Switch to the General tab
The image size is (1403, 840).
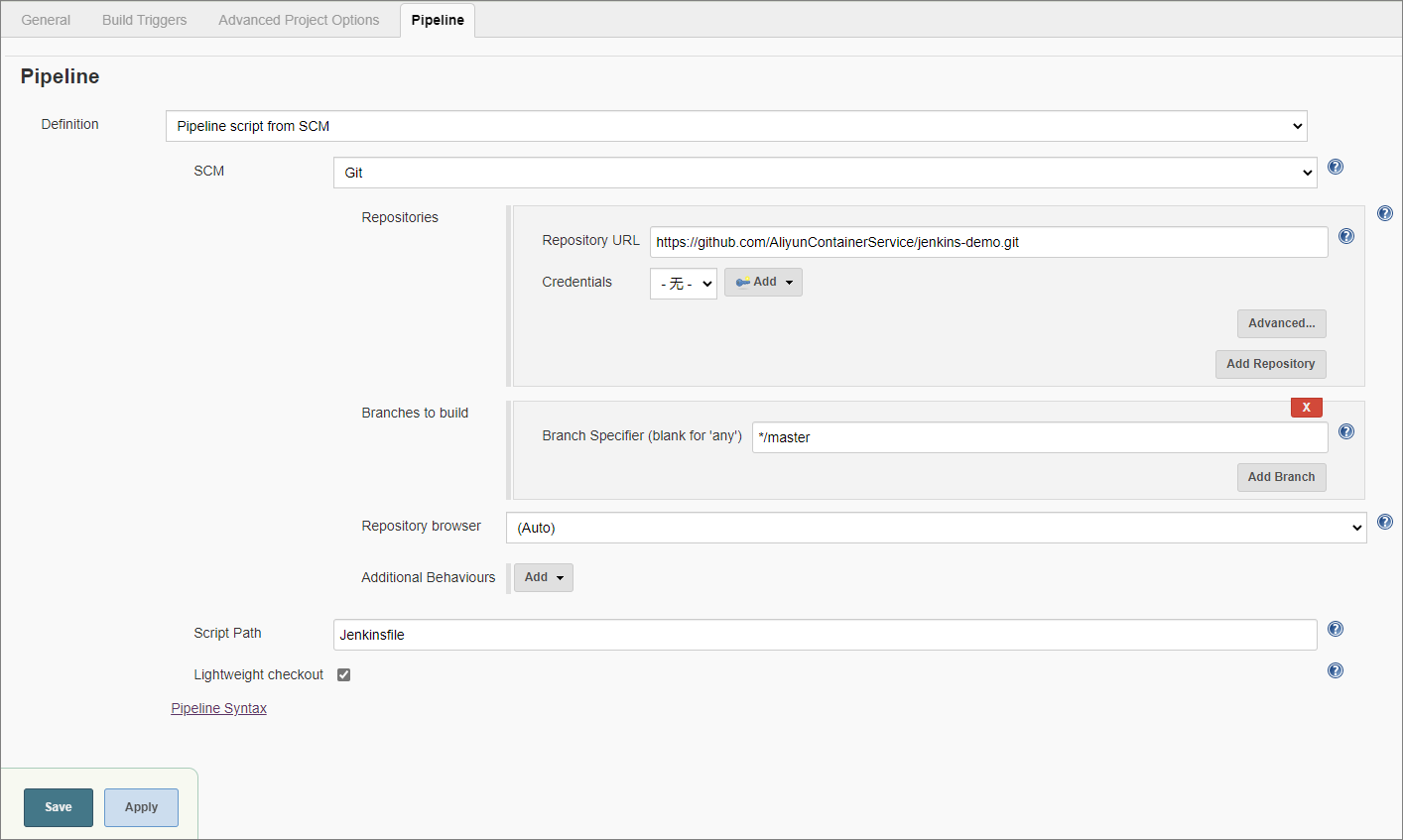coord(46,20)
